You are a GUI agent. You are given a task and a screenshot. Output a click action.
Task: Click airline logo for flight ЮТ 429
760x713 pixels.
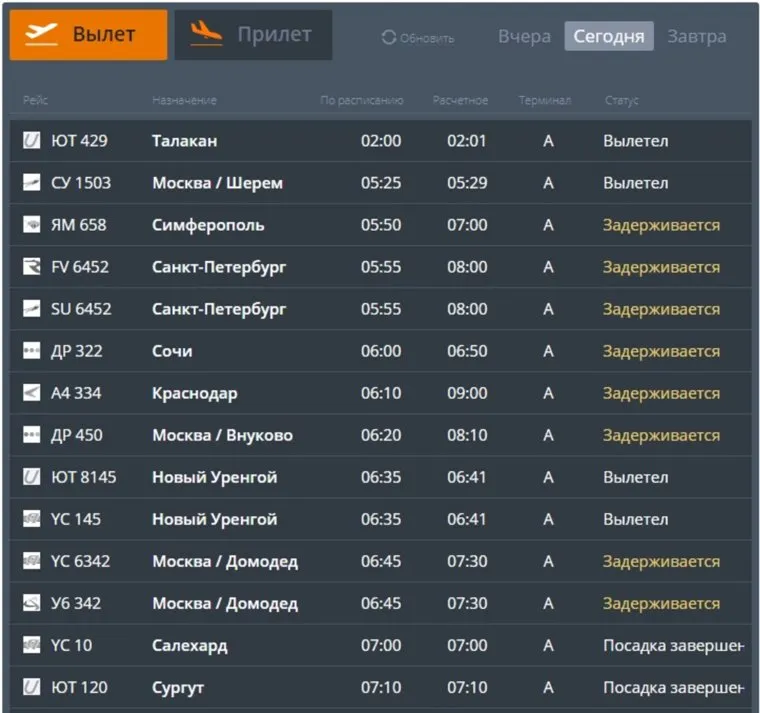(x=32, y=141)
